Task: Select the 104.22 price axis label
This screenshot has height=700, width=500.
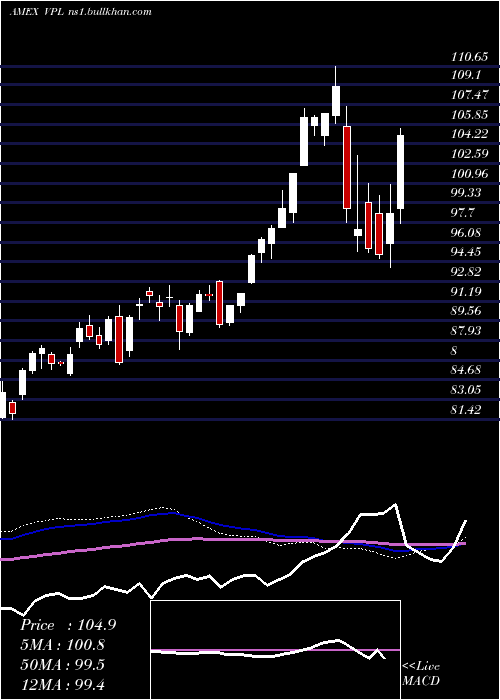Action: tap(469, 134)
